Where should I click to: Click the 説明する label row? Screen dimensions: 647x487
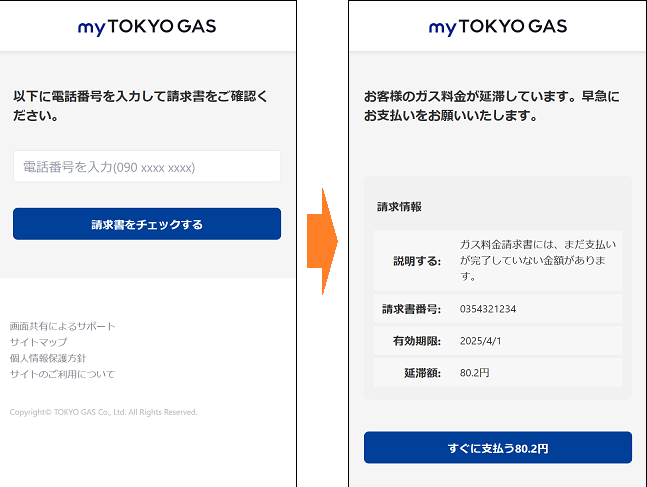click(x=498, y=261)
